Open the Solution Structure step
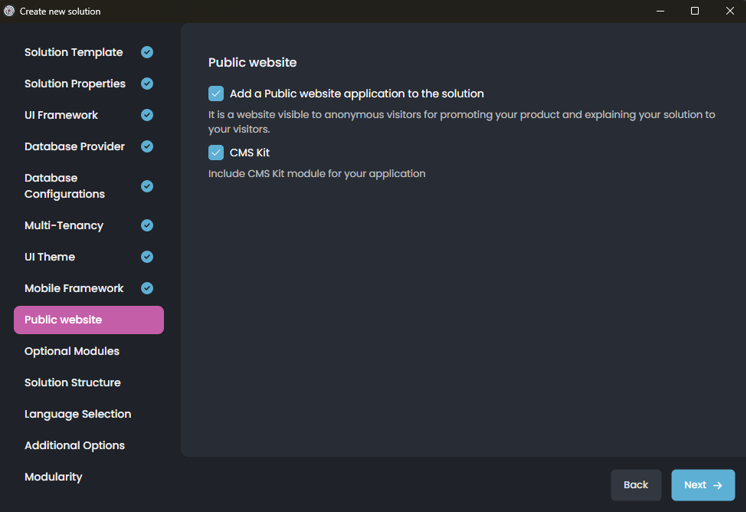 point(72,383)
